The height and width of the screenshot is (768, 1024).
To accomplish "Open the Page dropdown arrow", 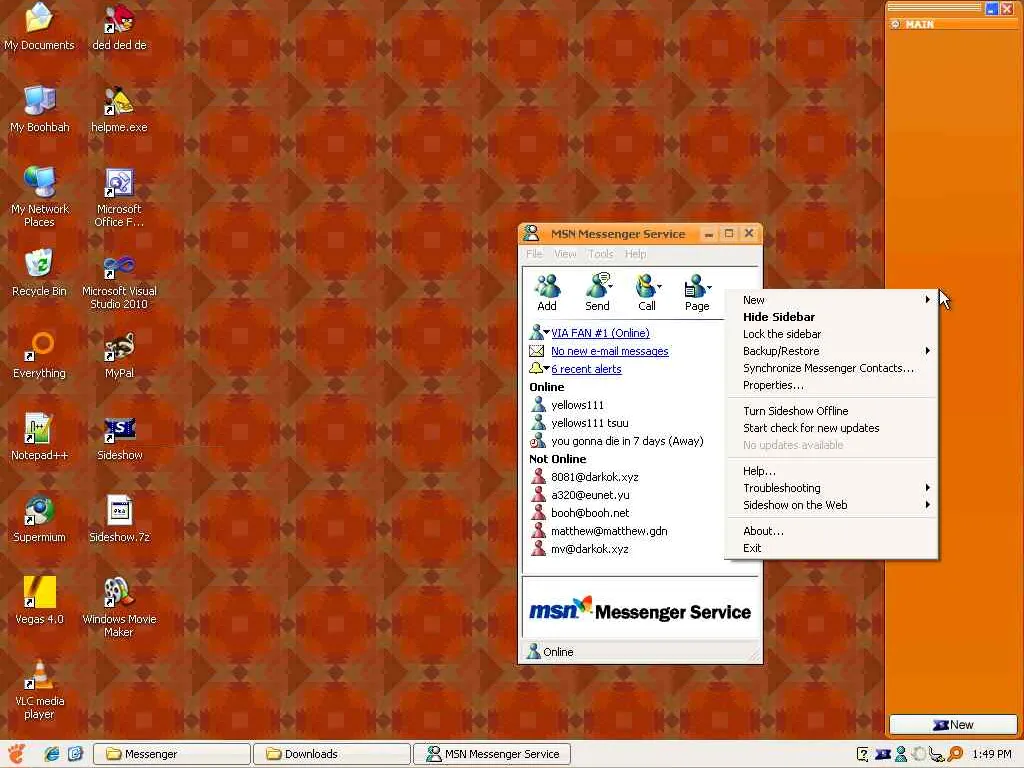I will pos(709,286).
